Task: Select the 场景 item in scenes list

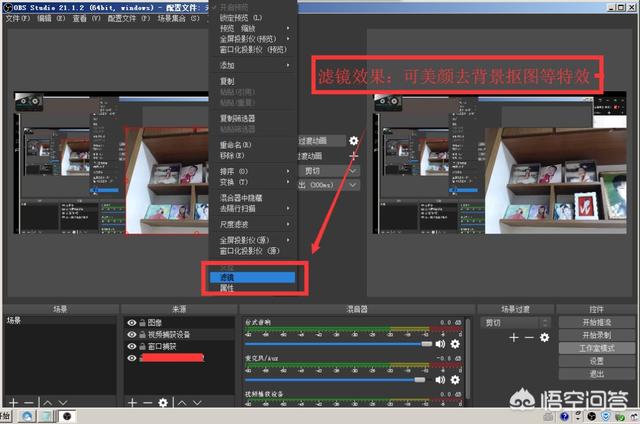Action: [14, 321]
